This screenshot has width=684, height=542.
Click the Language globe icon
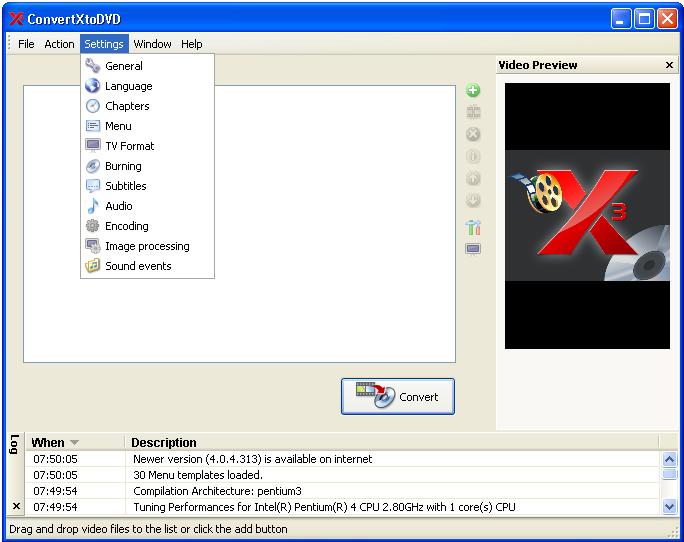92,86
